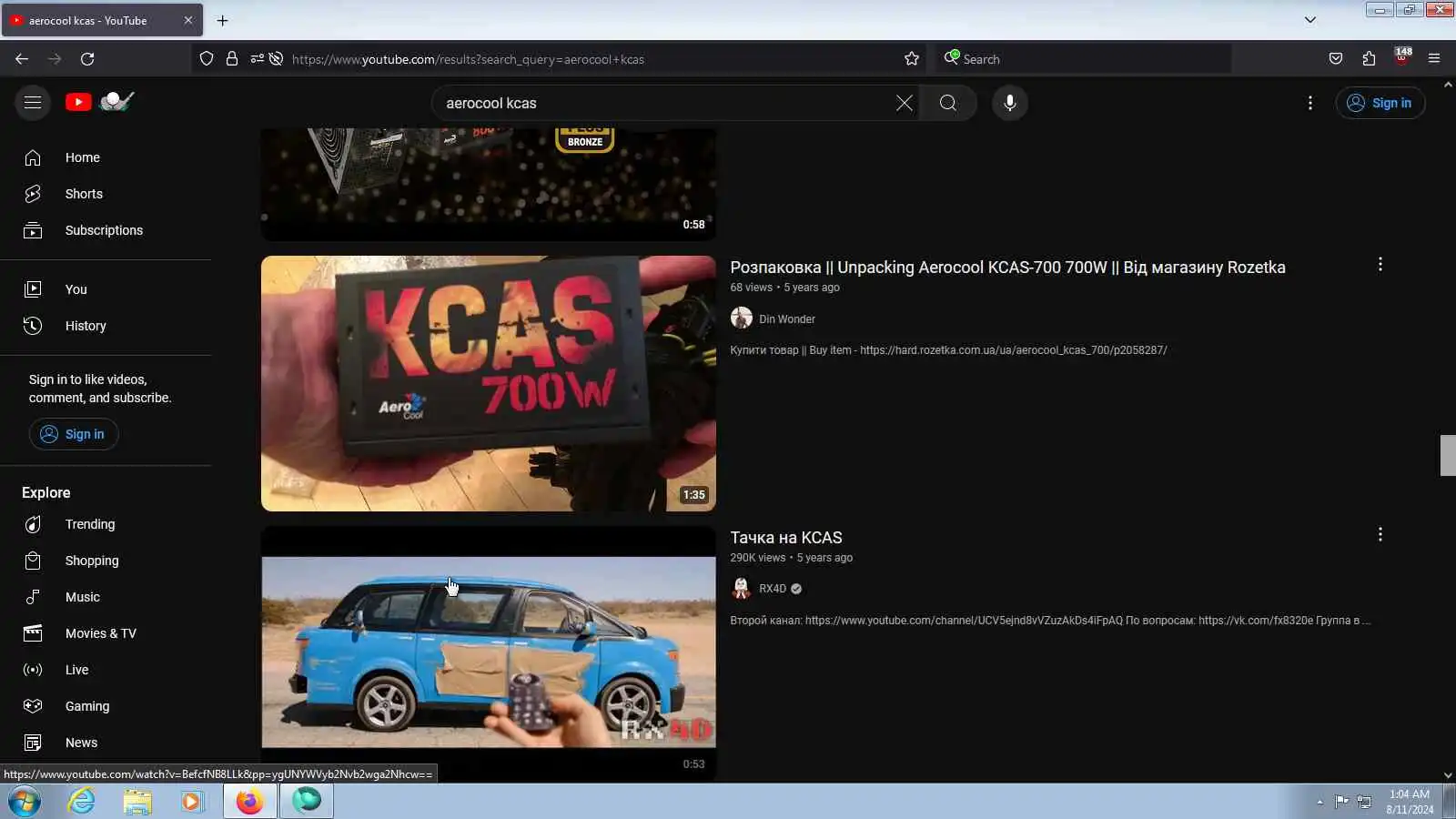This screenshot has height=819, width=1456.
Task: Visit the Din Wonder channel name
Action: pyautogui.click(x=787, y=319)
